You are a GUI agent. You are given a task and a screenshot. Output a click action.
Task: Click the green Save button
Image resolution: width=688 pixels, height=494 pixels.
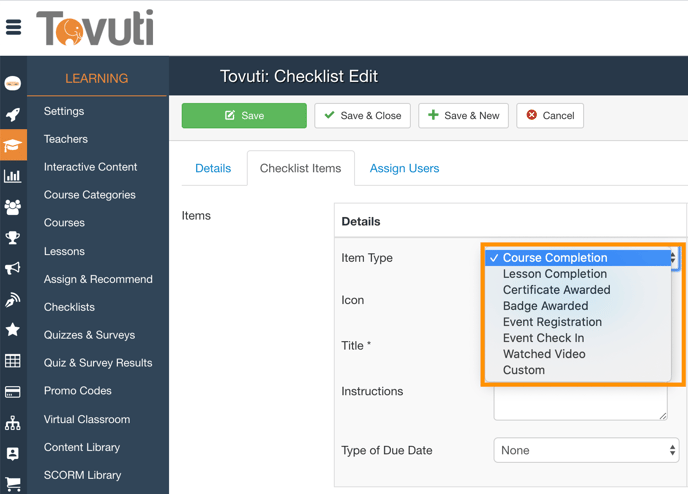(244, 116)
